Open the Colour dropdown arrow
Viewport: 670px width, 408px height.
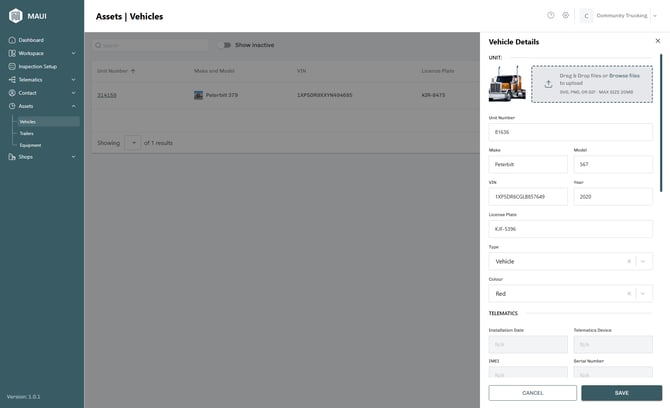(x=644, y=294)
